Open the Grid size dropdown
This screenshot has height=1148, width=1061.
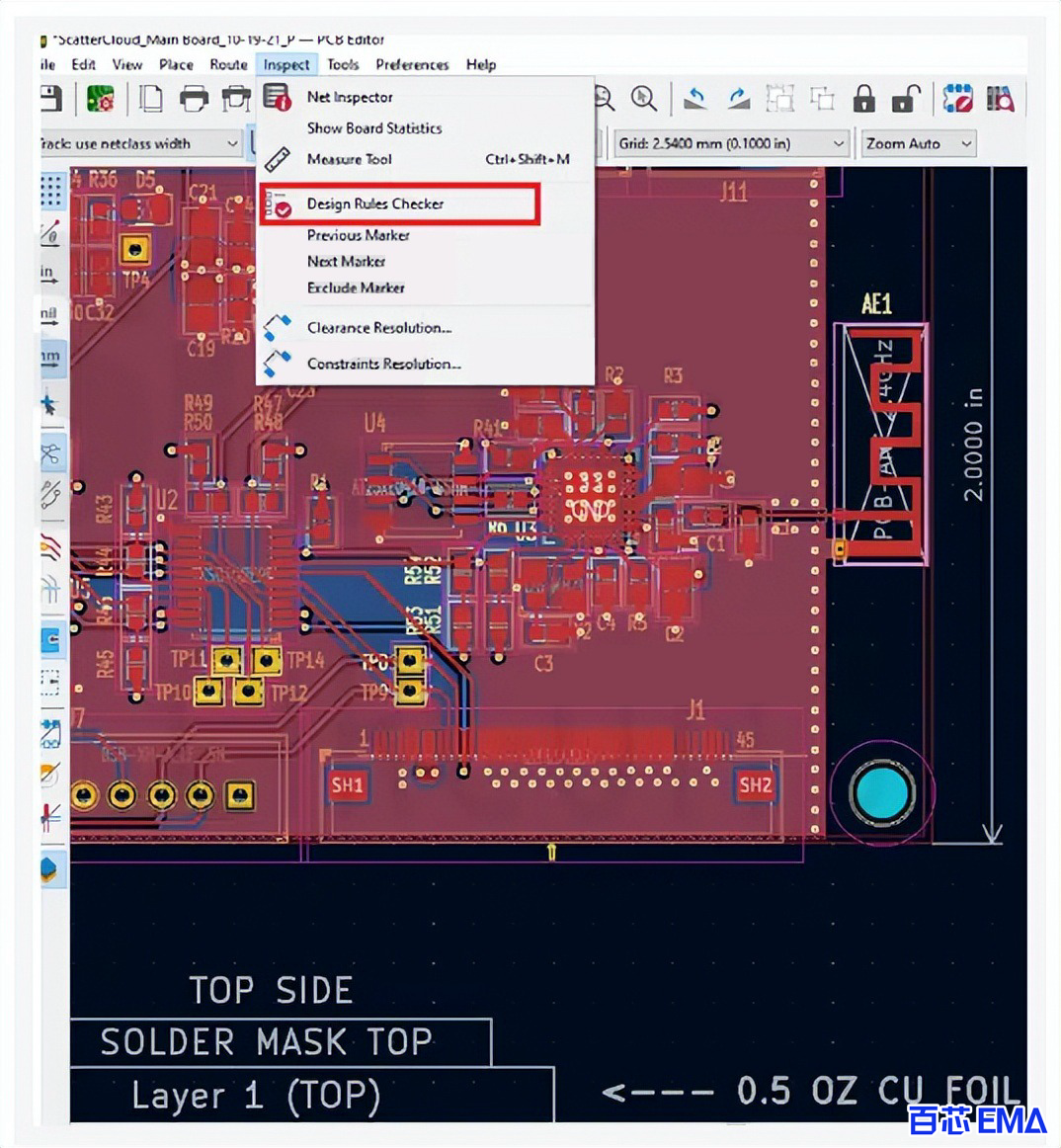[x=731, y=143]
